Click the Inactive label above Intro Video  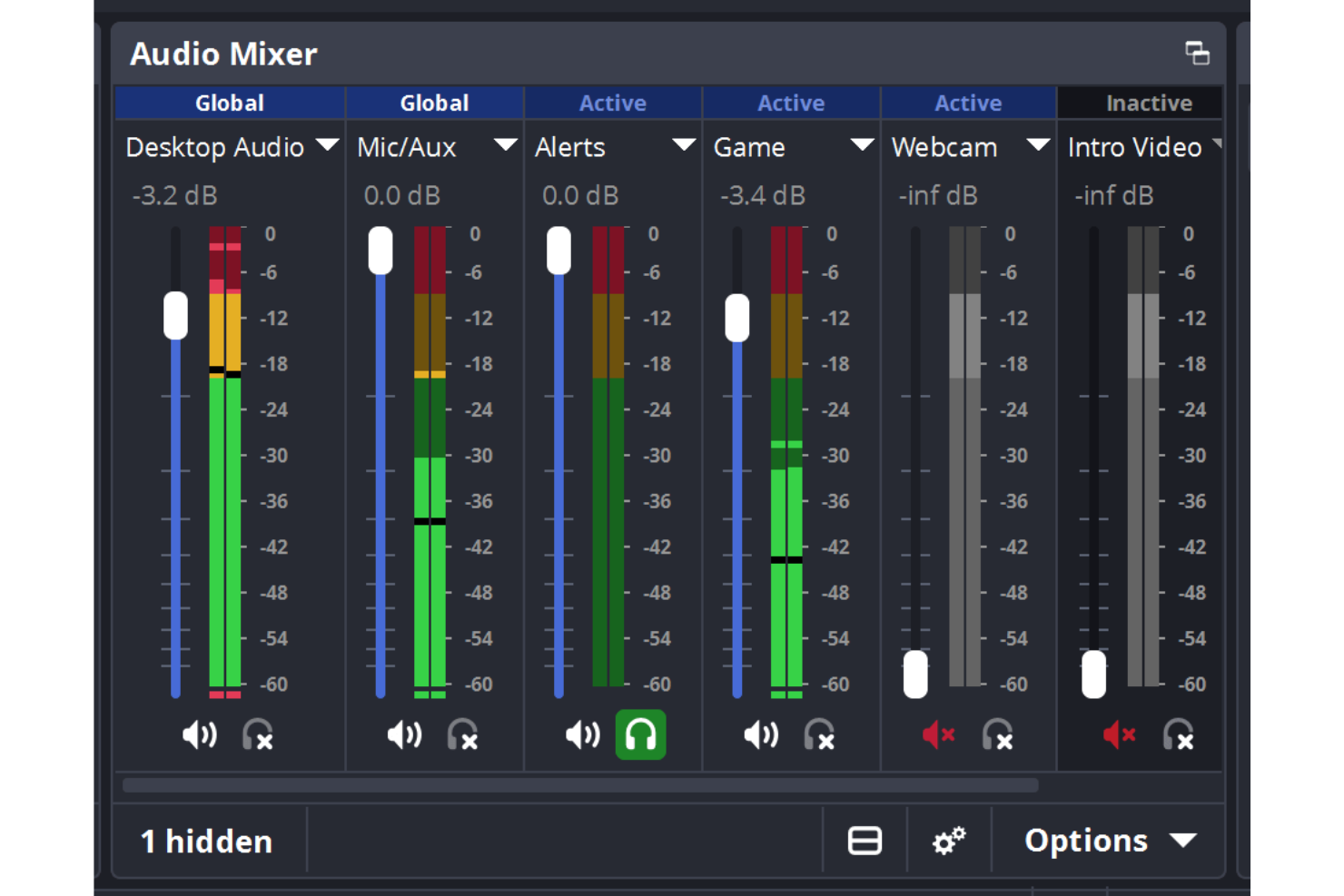tap(1149, 103)
